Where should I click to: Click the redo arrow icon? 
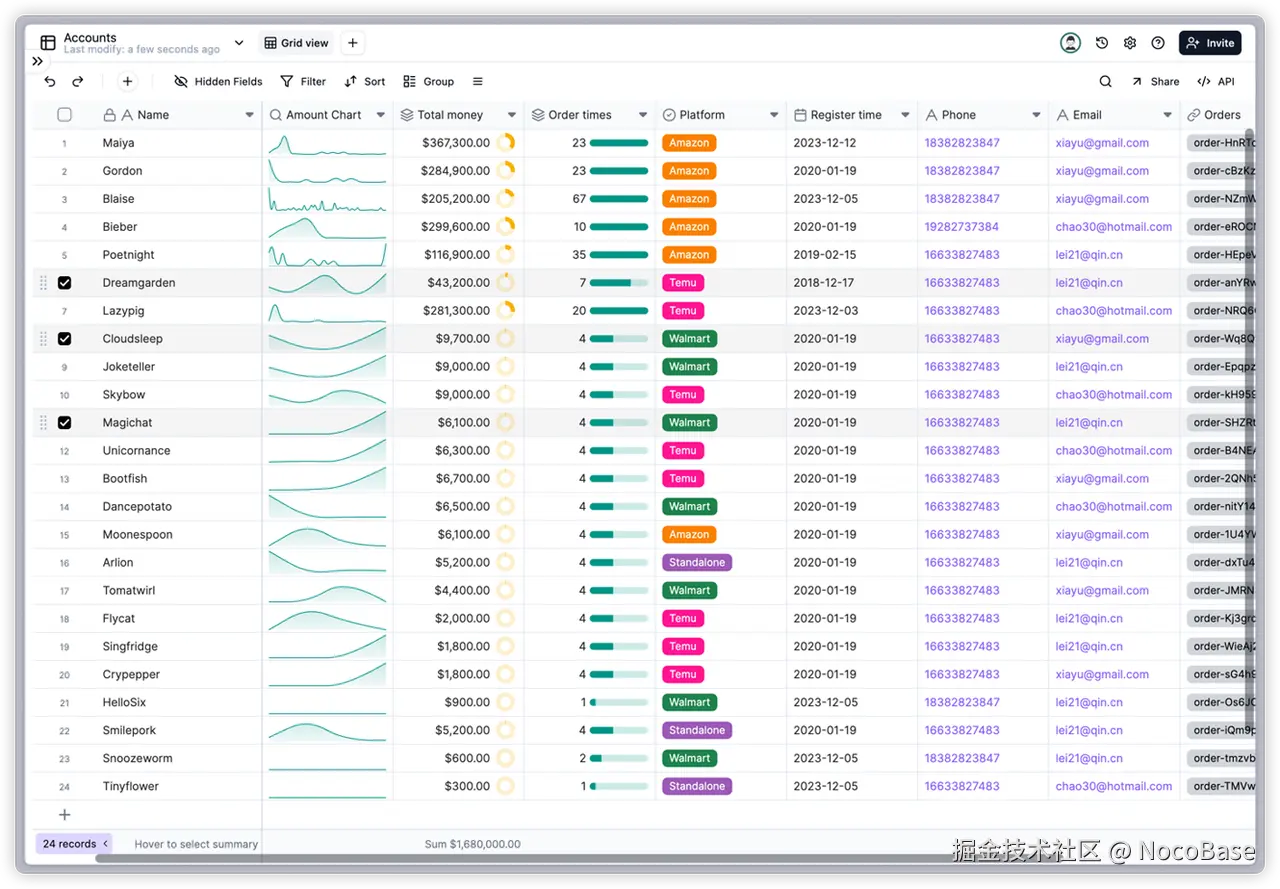click(78, 82)
